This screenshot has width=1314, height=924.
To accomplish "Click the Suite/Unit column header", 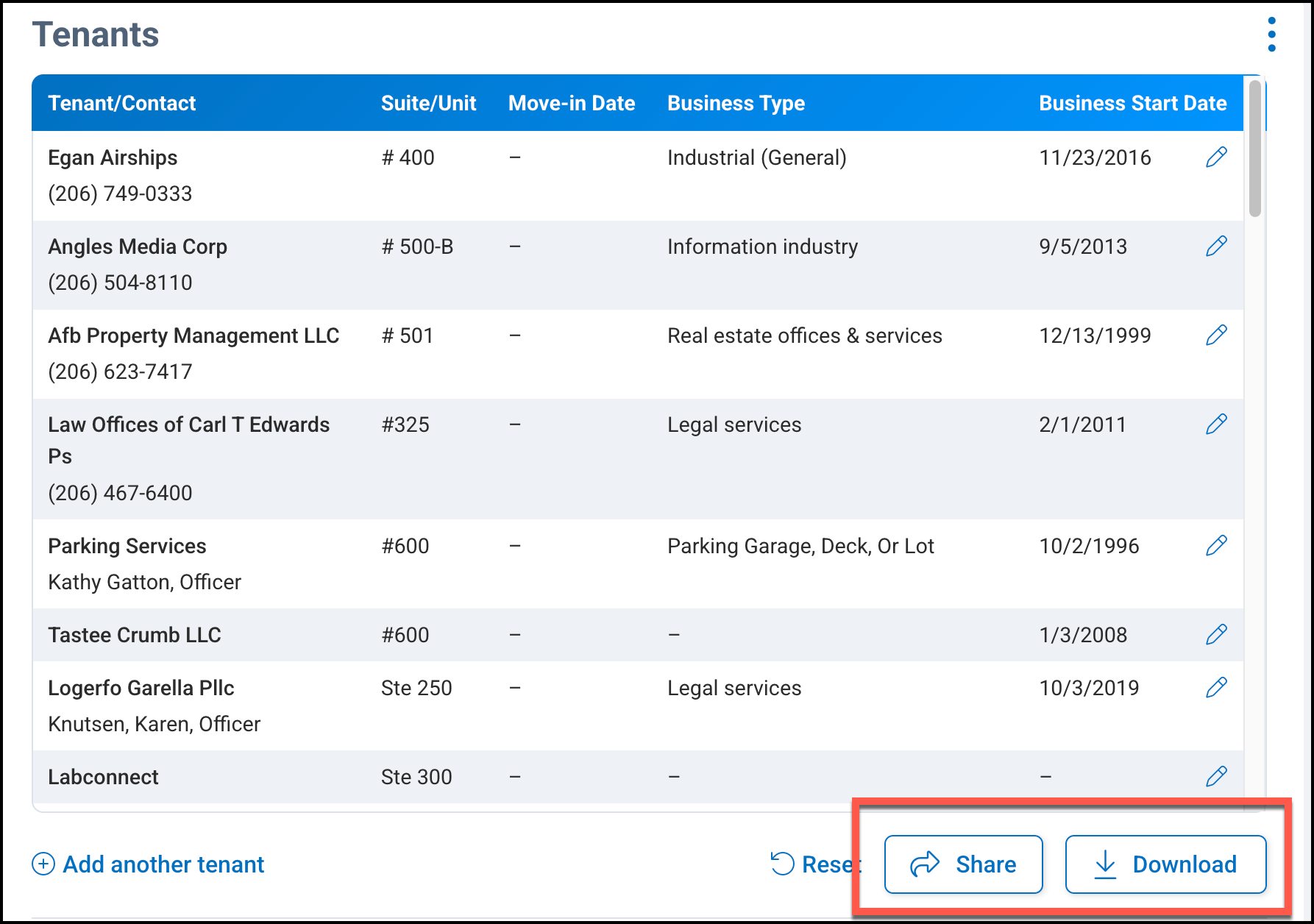I will tap(428, 103).
